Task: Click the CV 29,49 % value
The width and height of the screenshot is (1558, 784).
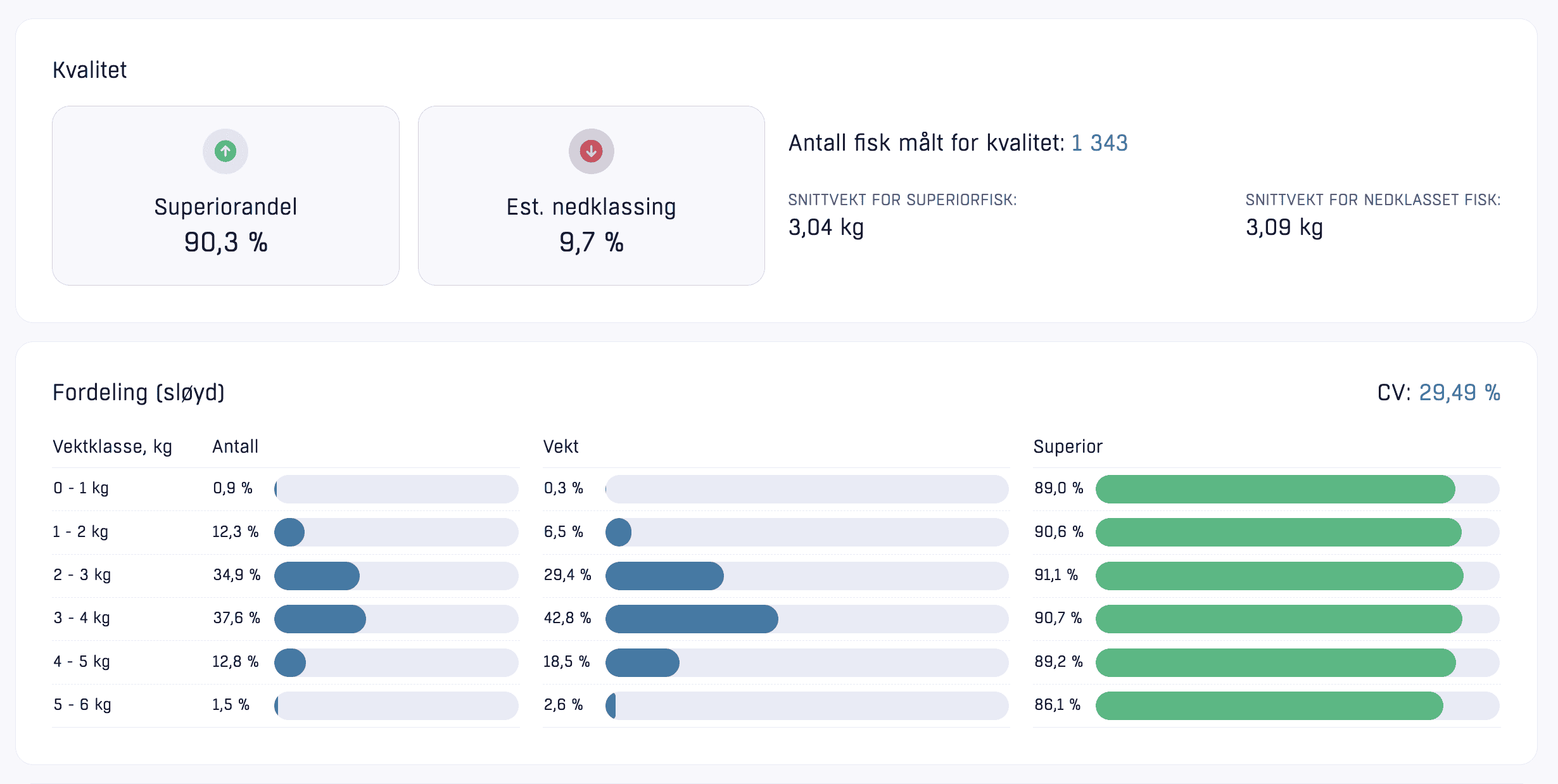Action: click(x=1459, y=393)
